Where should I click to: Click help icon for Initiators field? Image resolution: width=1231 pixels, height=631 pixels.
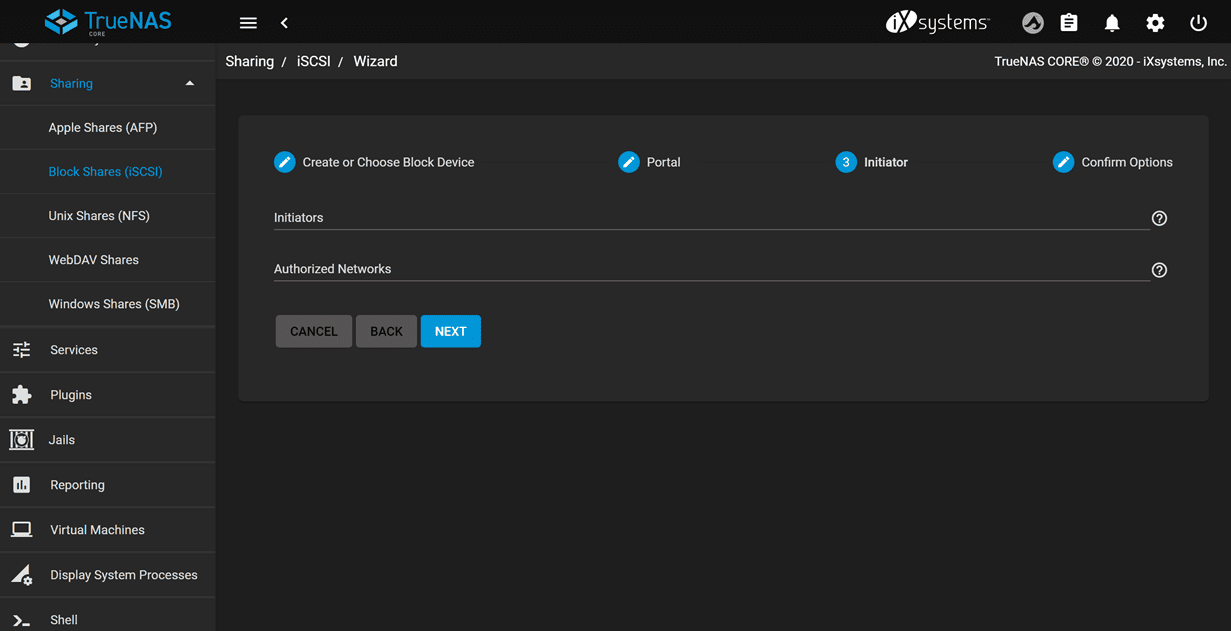coord(1159,218)
